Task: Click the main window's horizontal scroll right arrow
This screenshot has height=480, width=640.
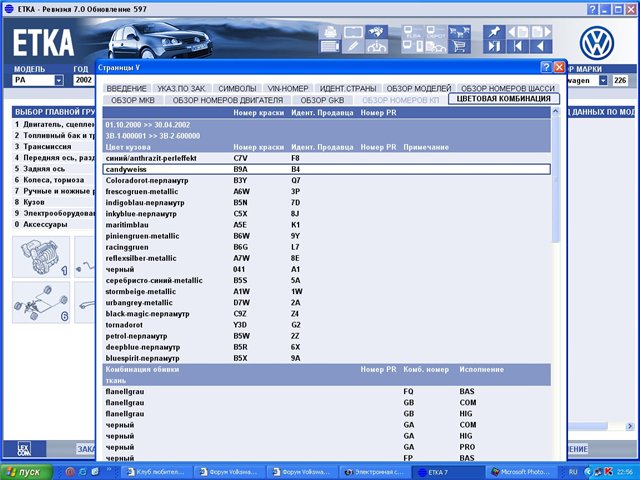Action: [629, 426]
